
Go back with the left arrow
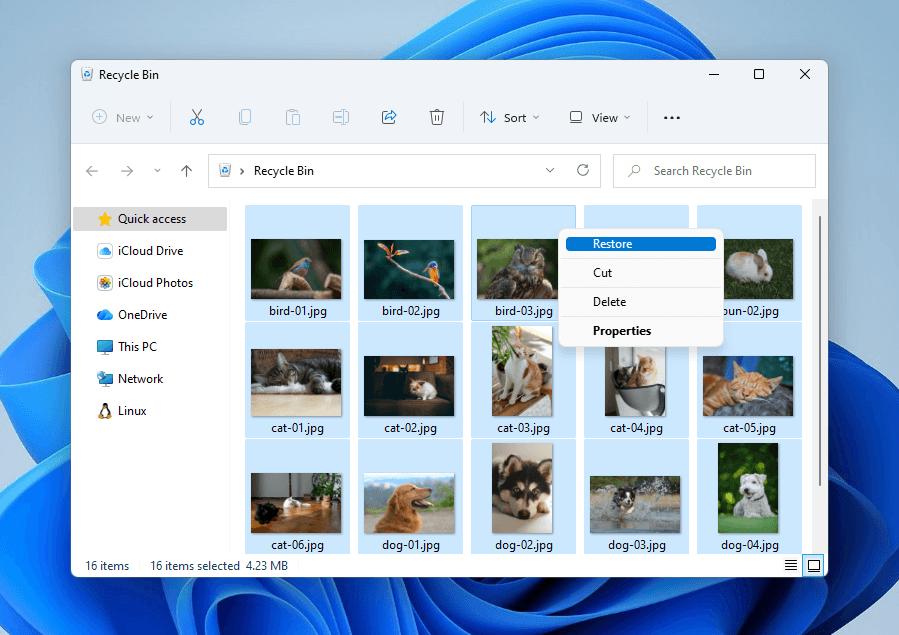[92, 171]
